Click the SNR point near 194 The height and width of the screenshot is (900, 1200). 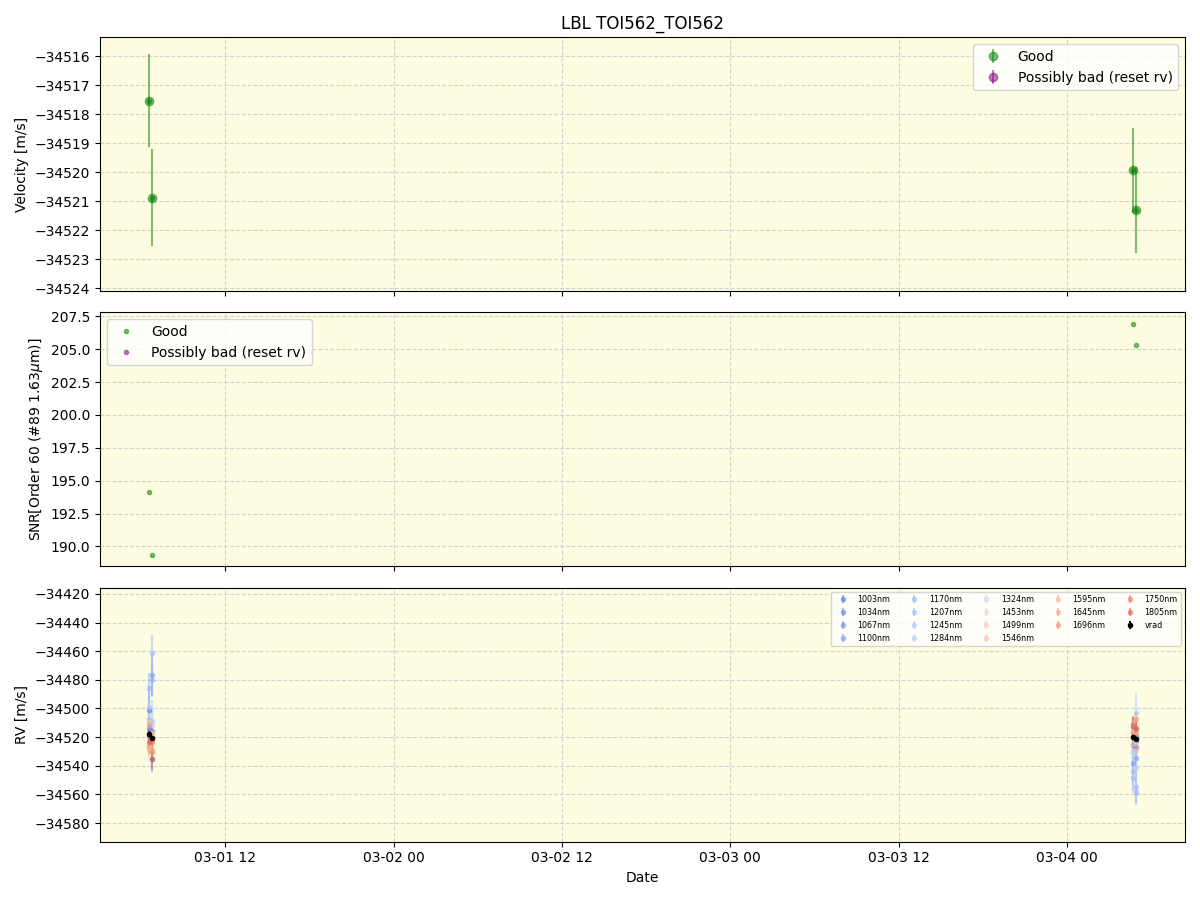(149, 492)
